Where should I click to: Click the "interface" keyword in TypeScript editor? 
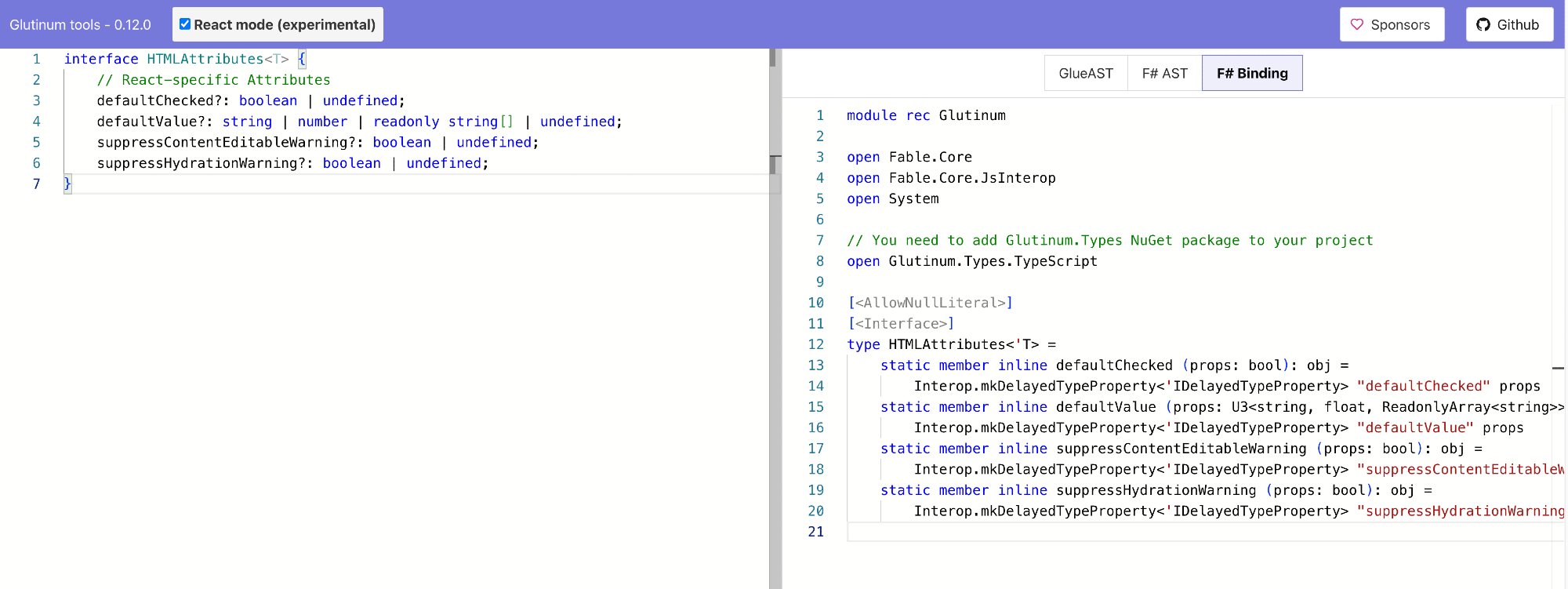[101, 59]
